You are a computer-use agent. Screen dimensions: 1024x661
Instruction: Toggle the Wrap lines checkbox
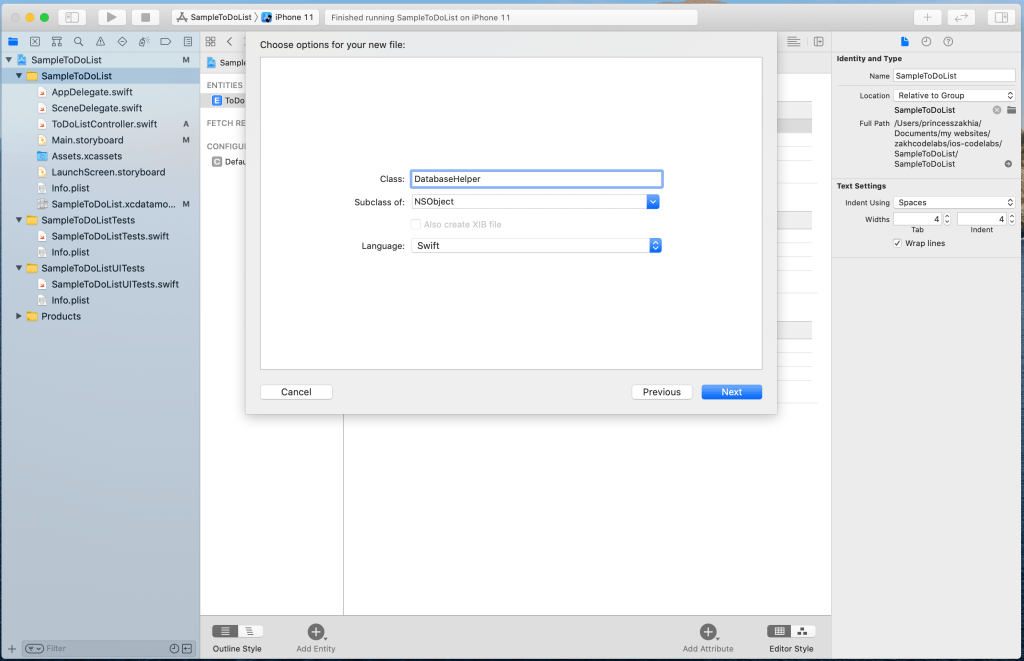point(897,243)
